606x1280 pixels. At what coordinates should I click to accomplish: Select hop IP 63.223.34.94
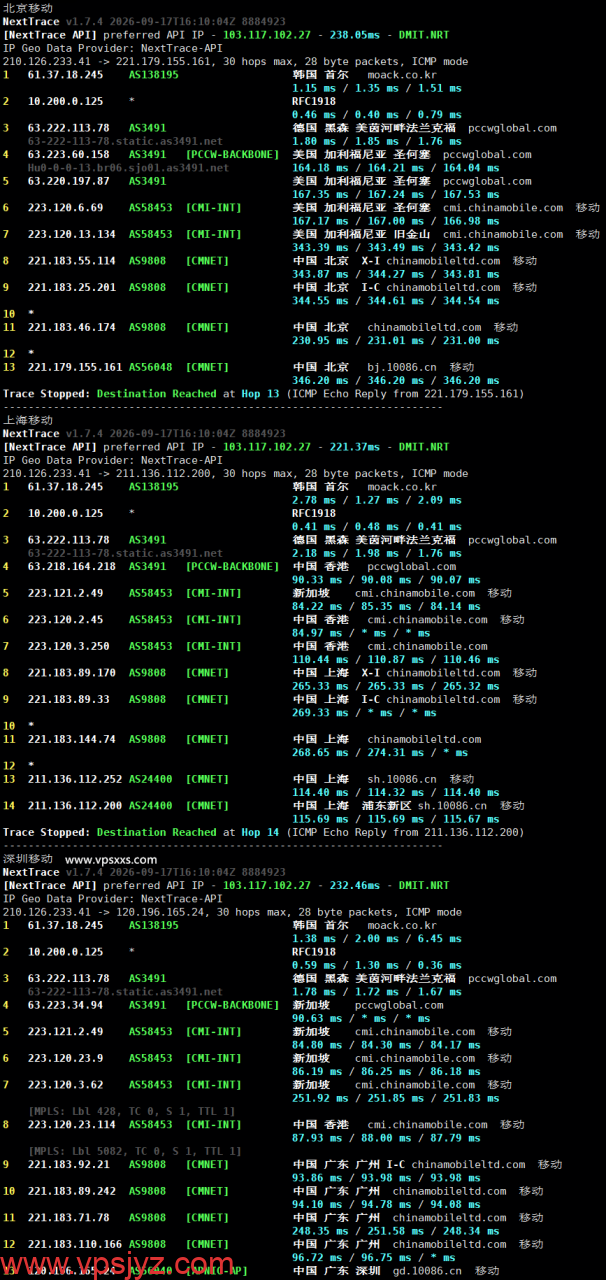pos(66,1005)
